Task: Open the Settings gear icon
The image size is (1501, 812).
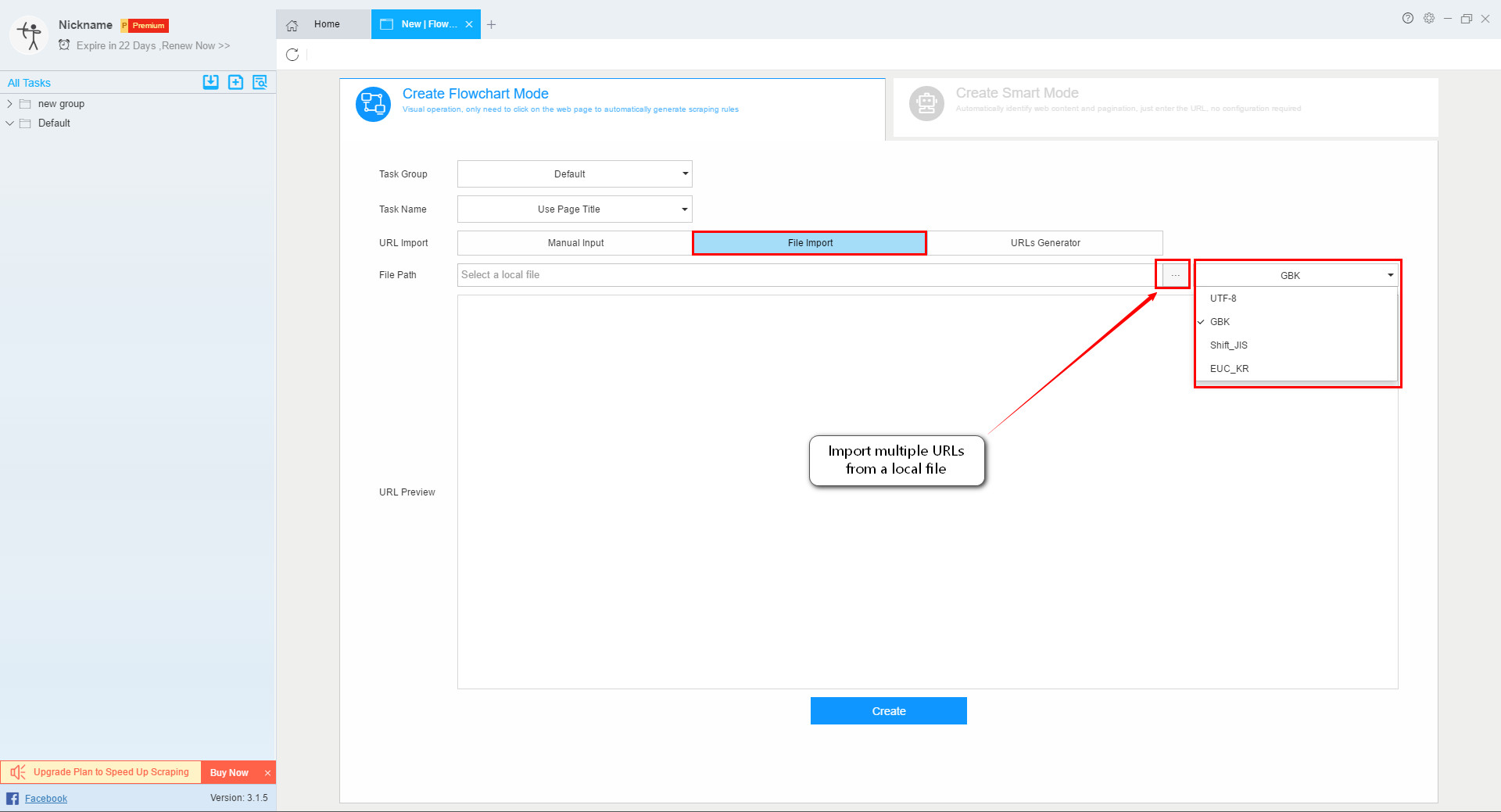Action: pyautogui.click(x=1430, y=18)
